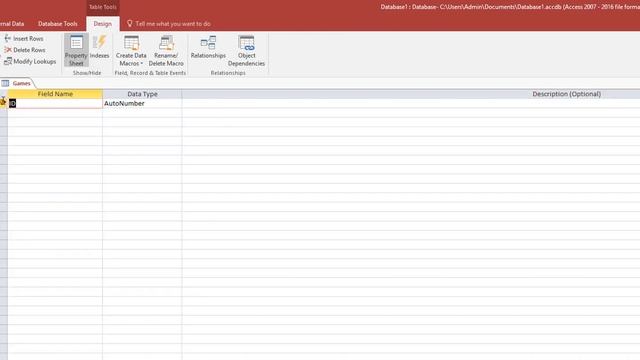Click the Insert Rows label

[28, 38]
